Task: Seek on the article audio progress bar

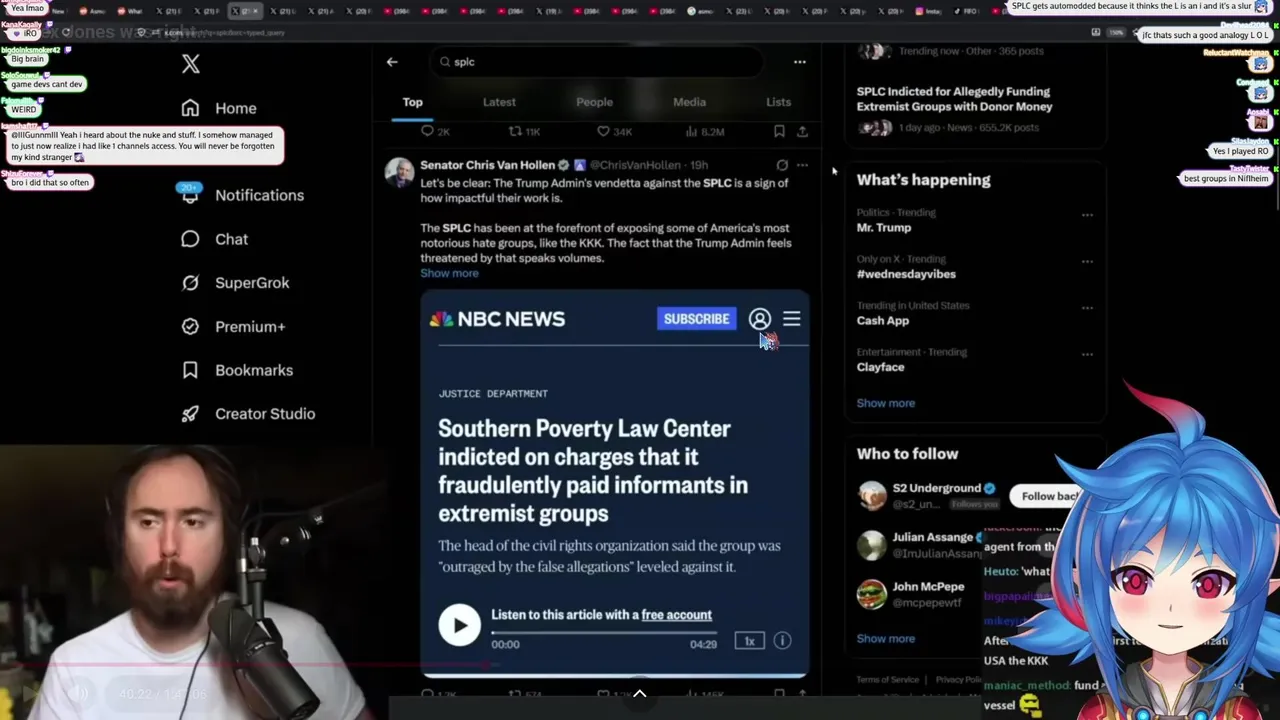Action: (604, 632)
